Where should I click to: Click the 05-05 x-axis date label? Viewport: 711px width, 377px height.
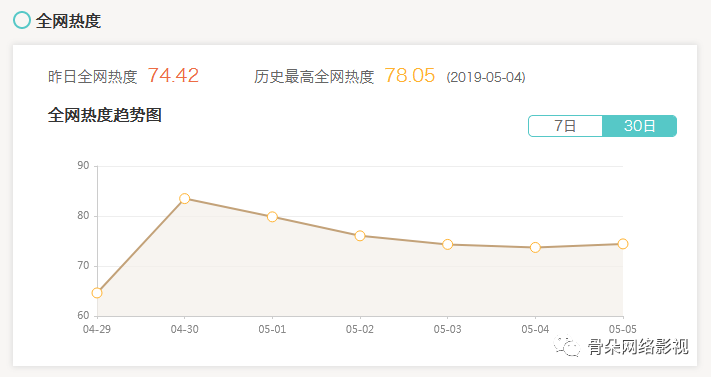tap(623, 329)
